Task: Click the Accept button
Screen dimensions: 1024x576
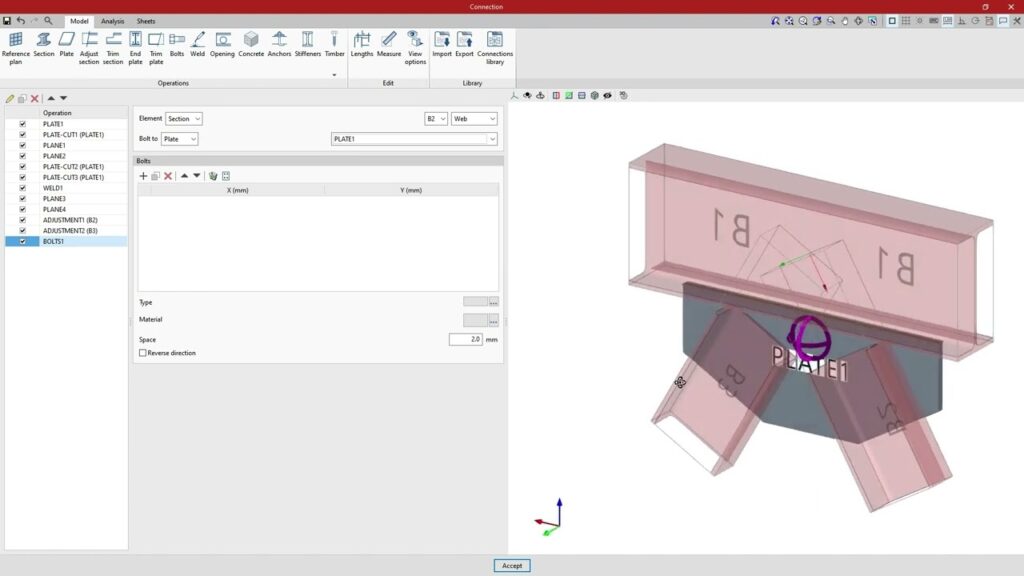Action: tap(512, 565)
